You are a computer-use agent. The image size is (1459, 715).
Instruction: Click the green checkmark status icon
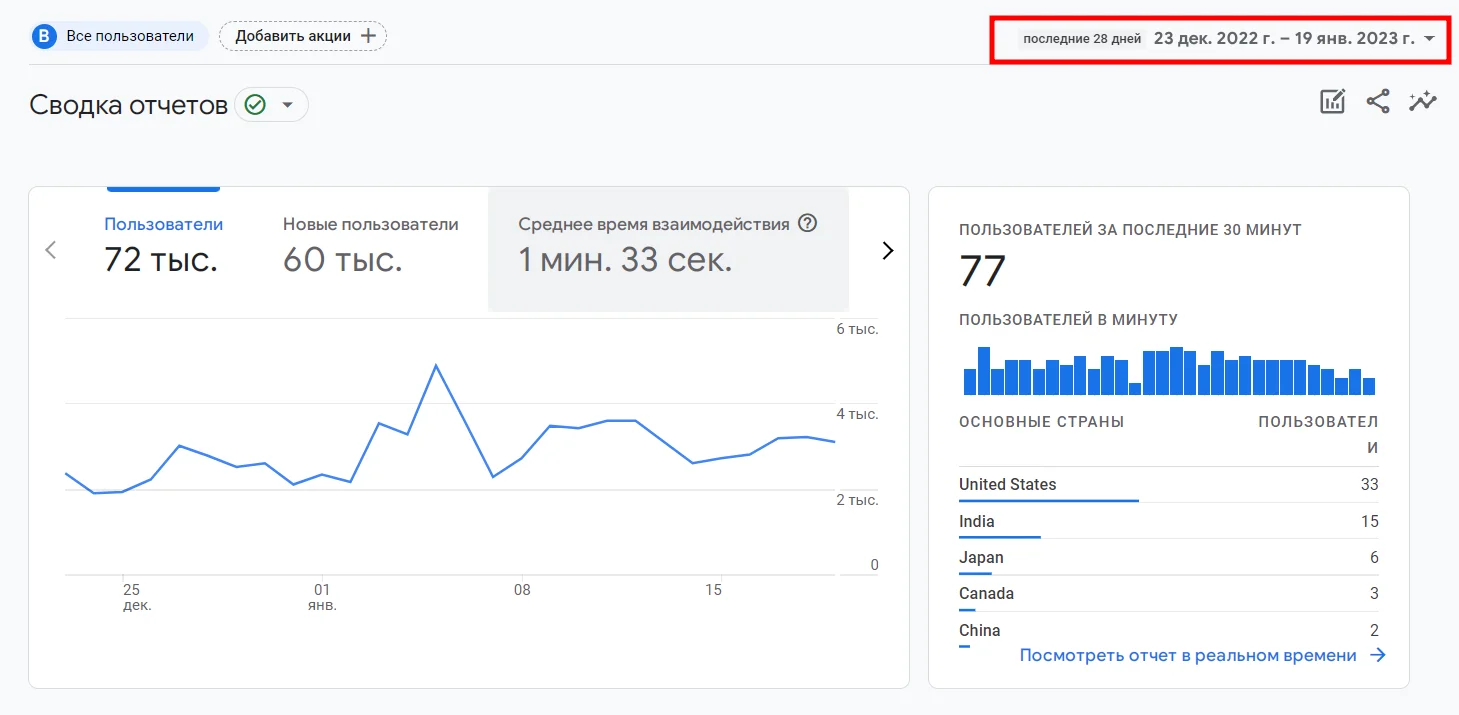click(x=255, y=105)
